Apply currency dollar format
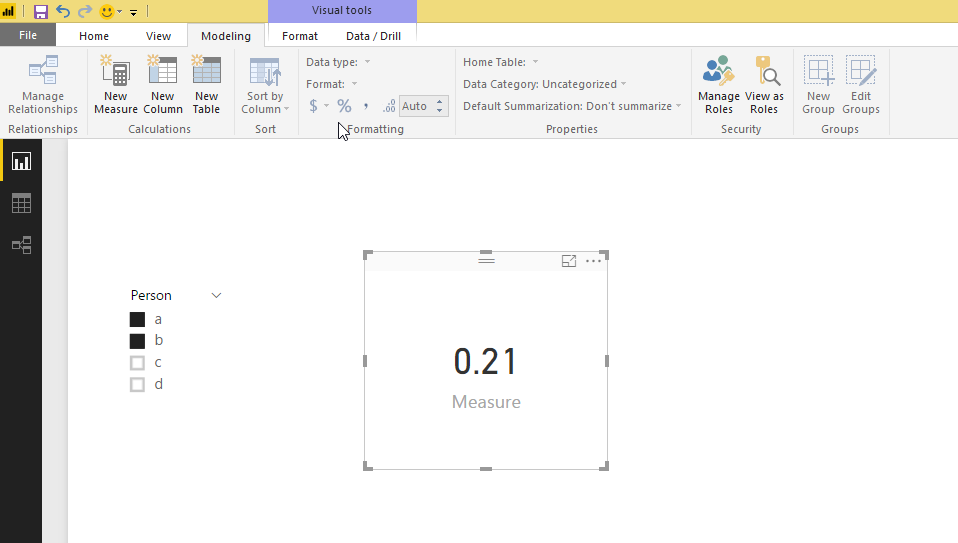The width and height of the screenshot is (958, 543). 313,106
